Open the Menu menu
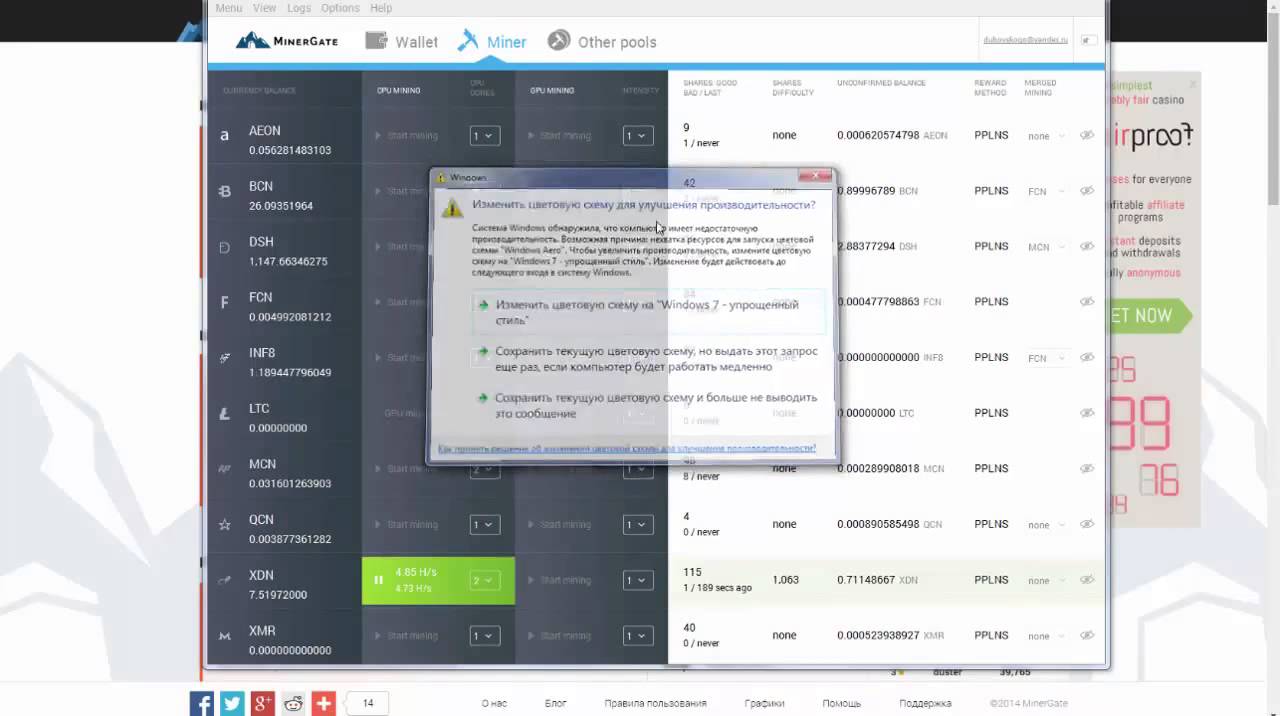The width and height of the screenshot is (1280, 716). 229,8
